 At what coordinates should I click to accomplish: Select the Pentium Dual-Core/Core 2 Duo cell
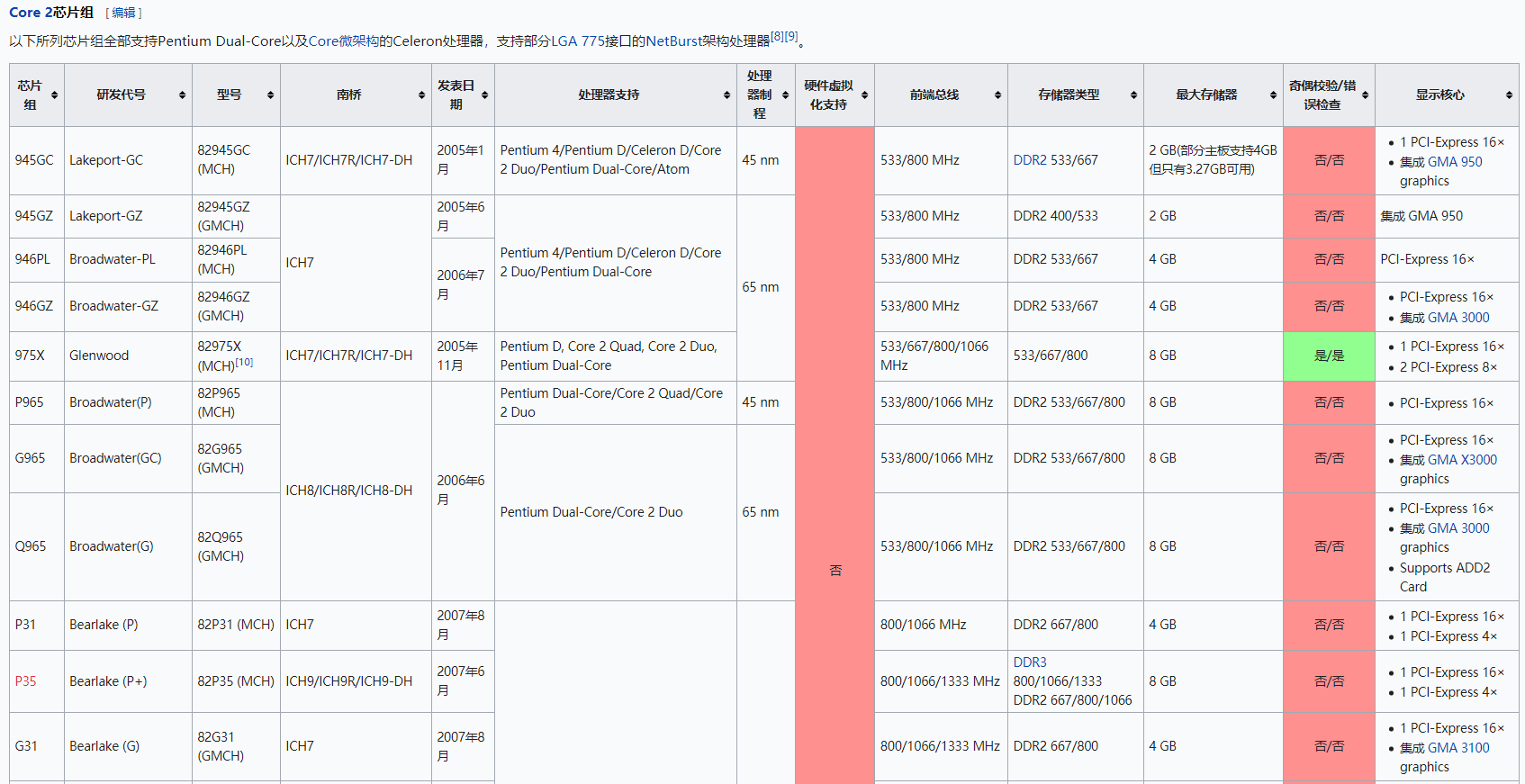(x=616, y=512)
